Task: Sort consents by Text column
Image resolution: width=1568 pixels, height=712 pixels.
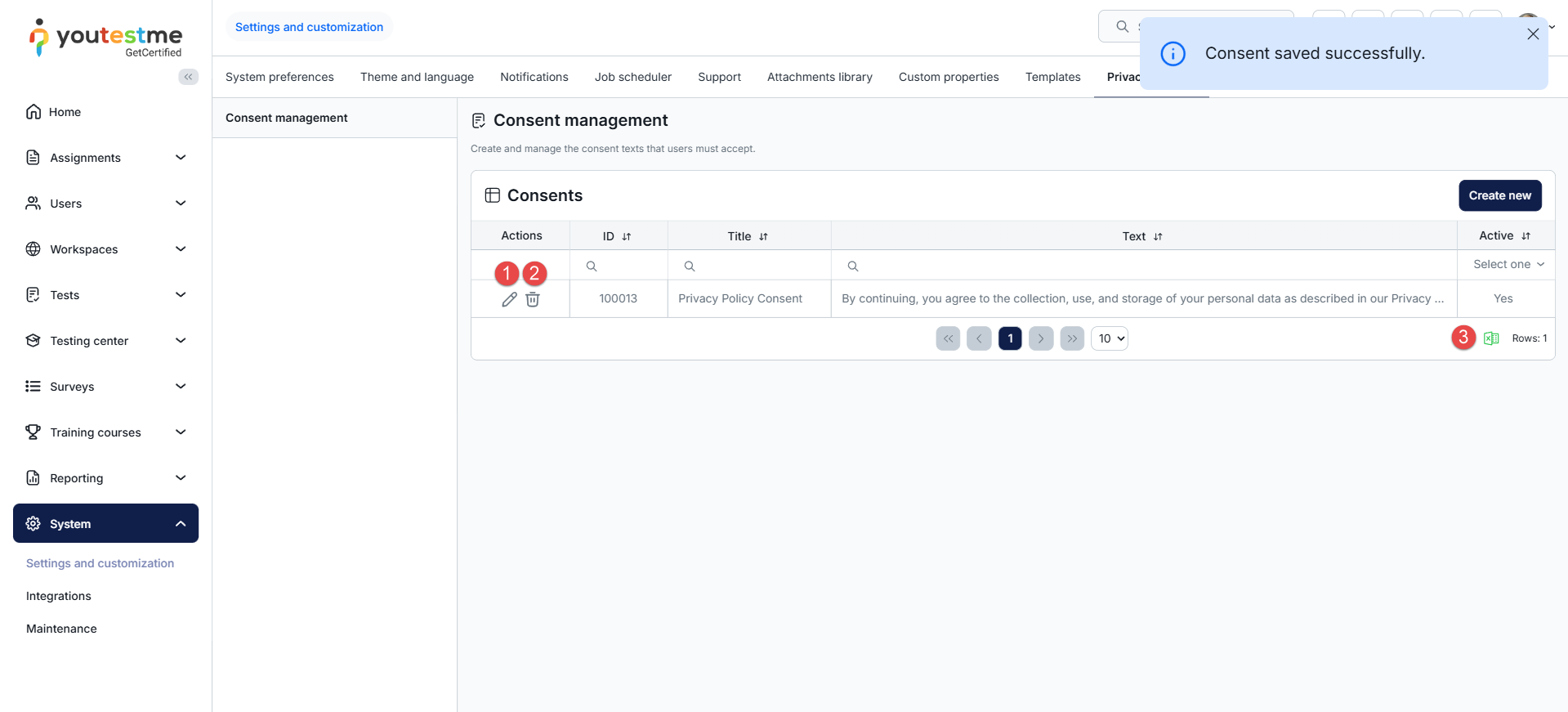Action: coord(1158,236)
